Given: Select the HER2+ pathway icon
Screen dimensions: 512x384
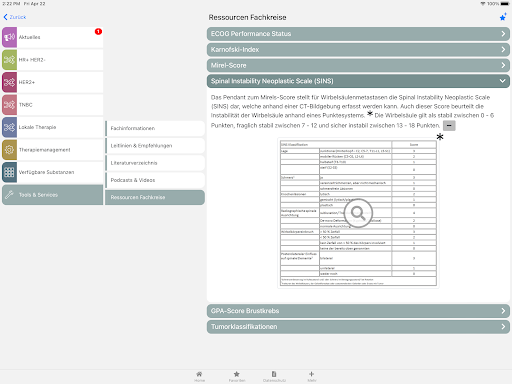Looking at the screenshot, I should (x=9, y=82).
